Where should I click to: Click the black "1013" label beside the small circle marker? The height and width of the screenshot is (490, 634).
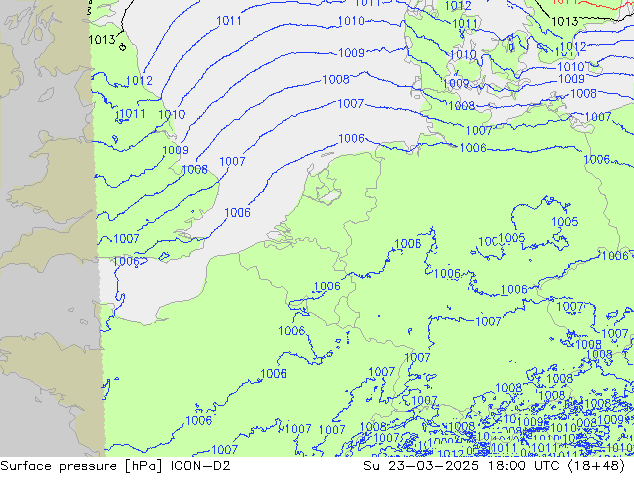101,40
